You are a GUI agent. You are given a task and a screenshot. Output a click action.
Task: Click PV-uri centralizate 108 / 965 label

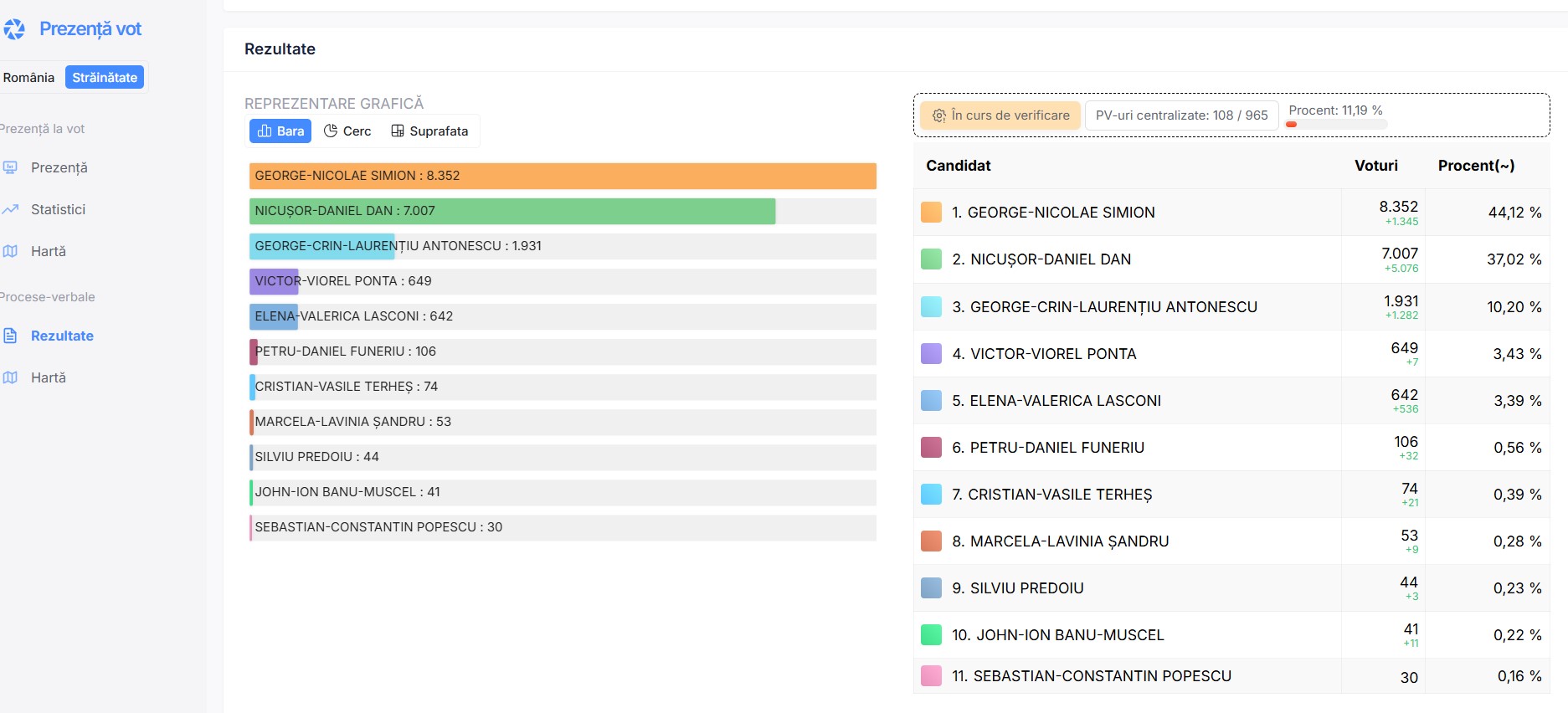[x=1181, y=115]
